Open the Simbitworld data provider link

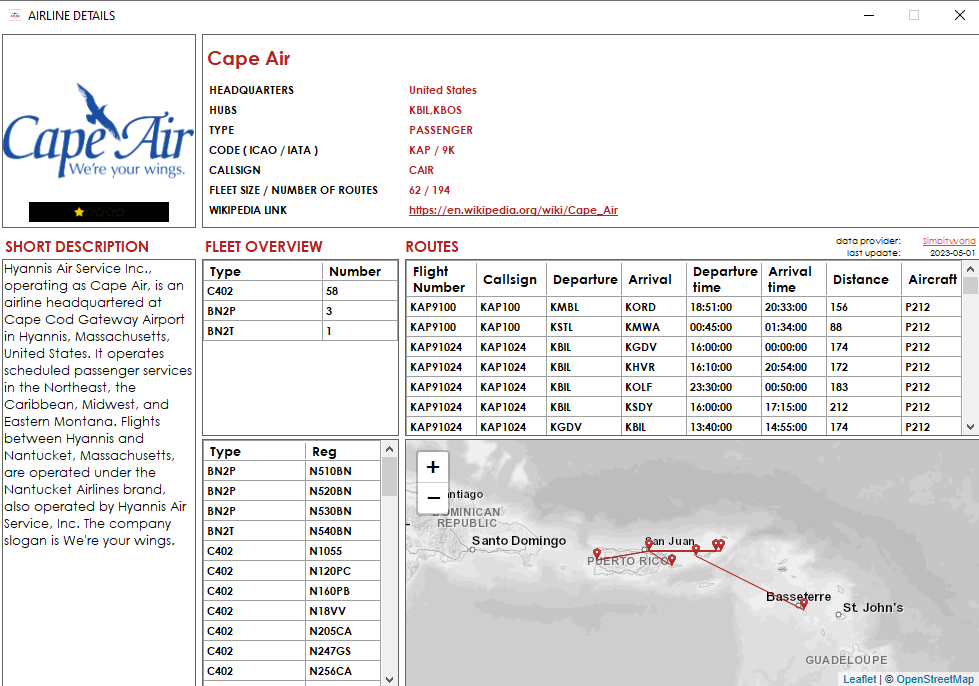[948, 241]
